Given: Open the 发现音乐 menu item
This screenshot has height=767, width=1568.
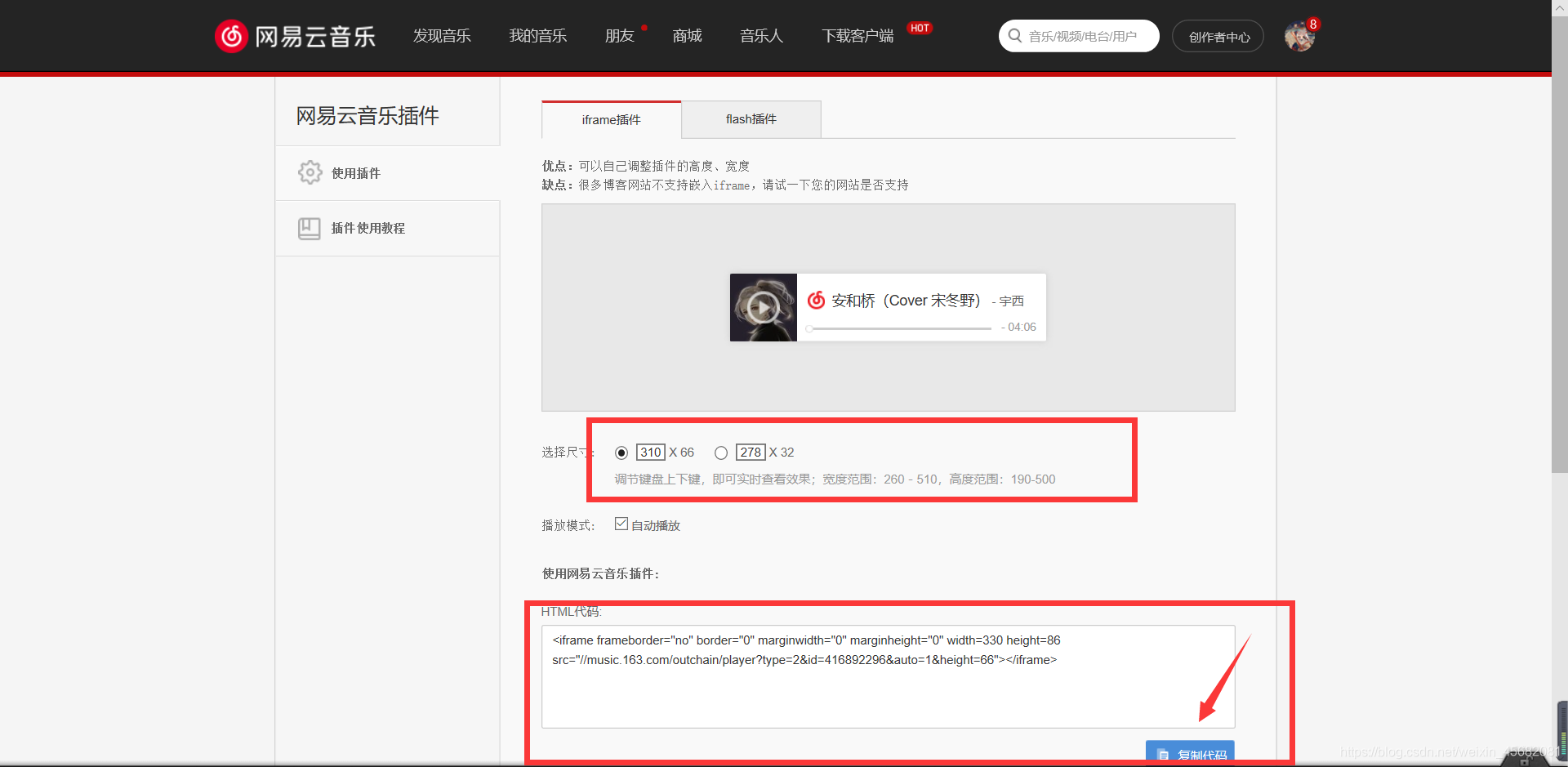Looking at the screenshot, I should (442, 36).
